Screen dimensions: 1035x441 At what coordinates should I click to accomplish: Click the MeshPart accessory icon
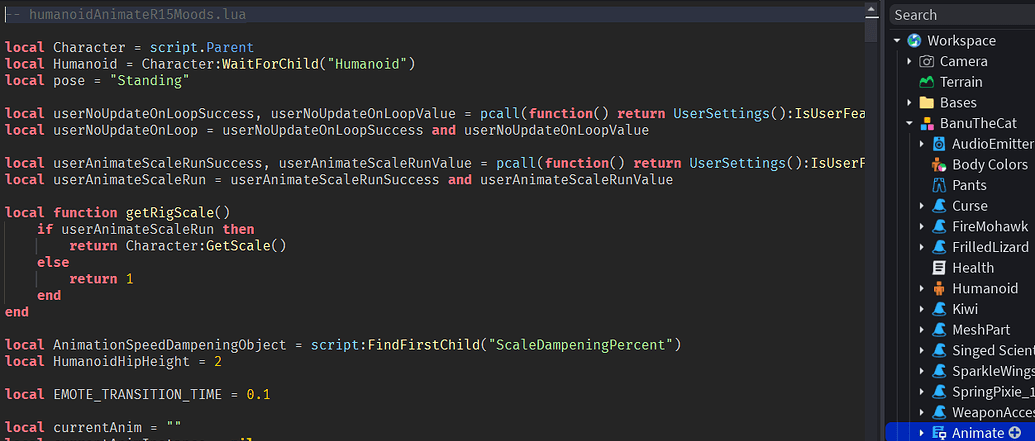(x=939, y=329)
